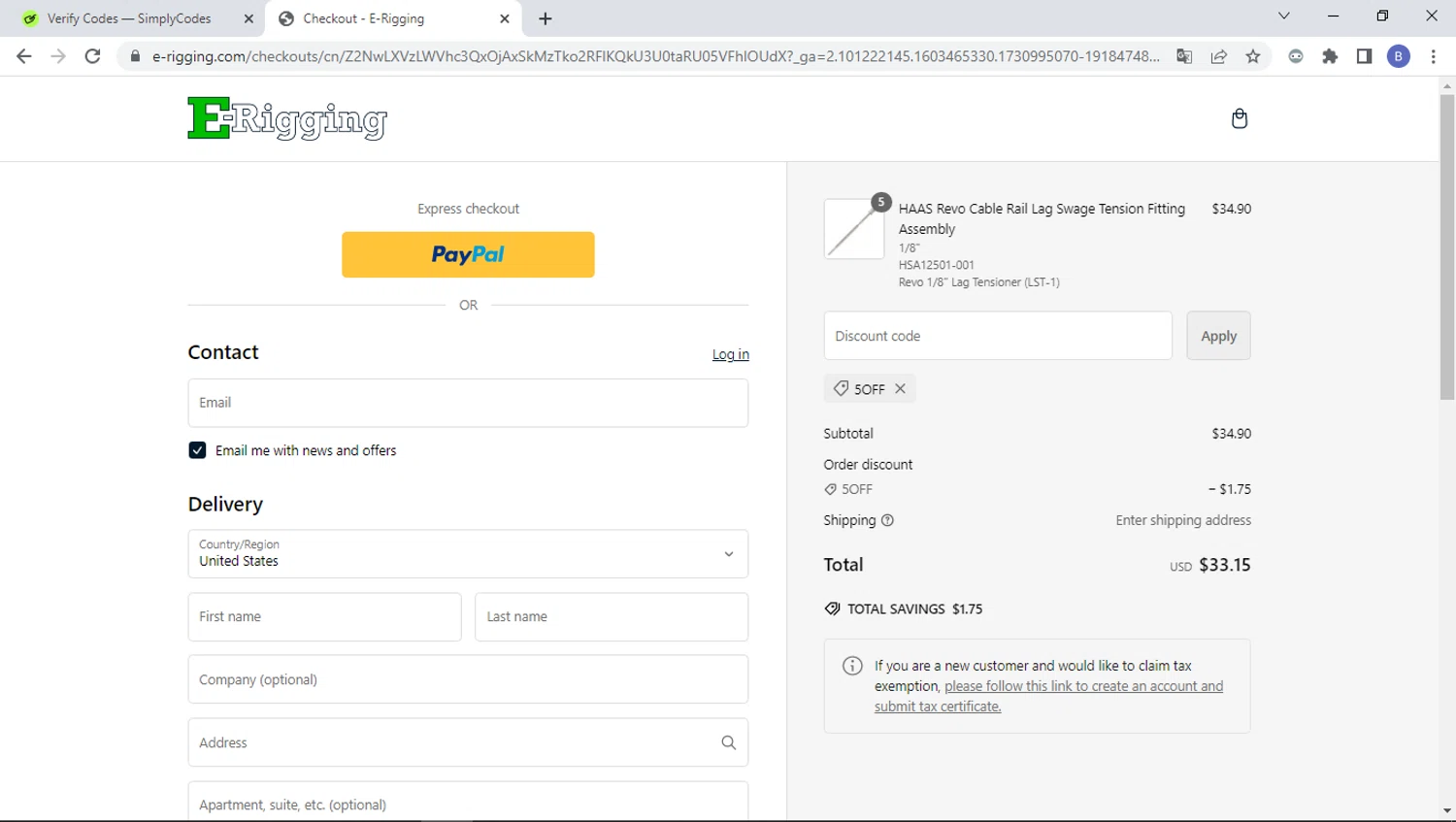Screen dimensions: 1456x822
Task: Open the tab search chevron
Action: (x=1283, y=16)
